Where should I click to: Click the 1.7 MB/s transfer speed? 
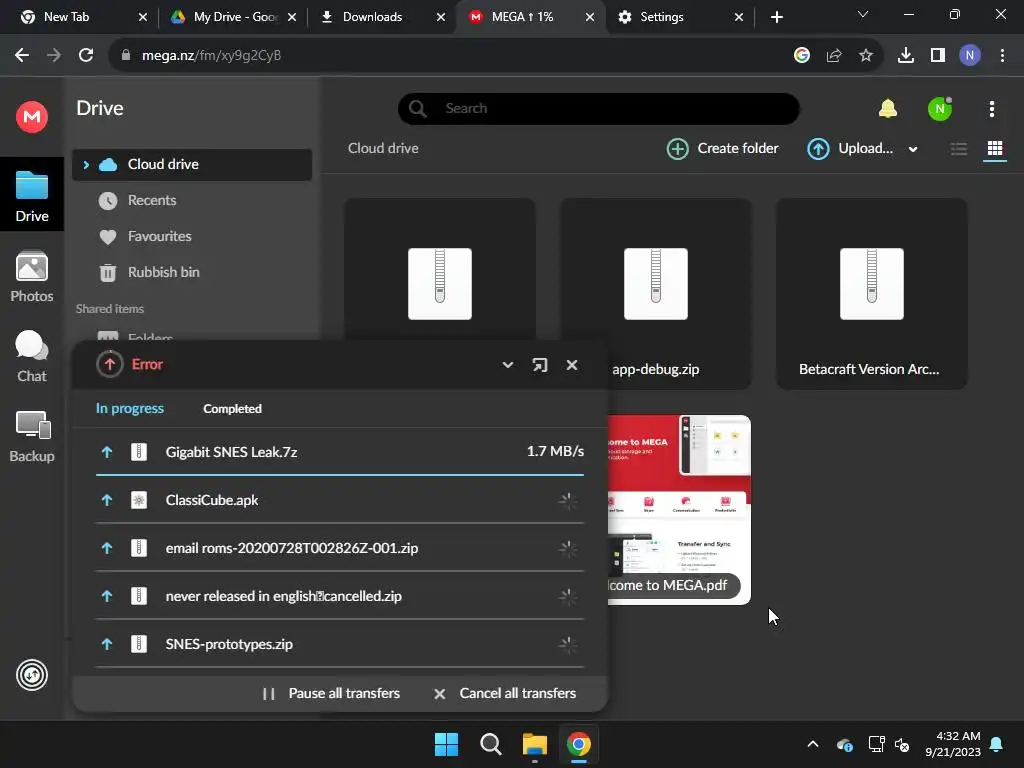point(555,451)
